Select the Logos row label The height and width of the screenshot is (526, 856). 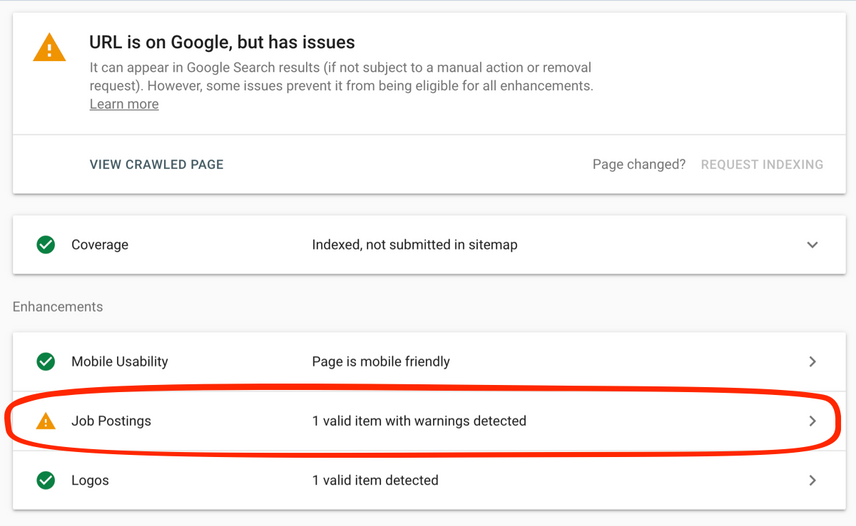90,480
